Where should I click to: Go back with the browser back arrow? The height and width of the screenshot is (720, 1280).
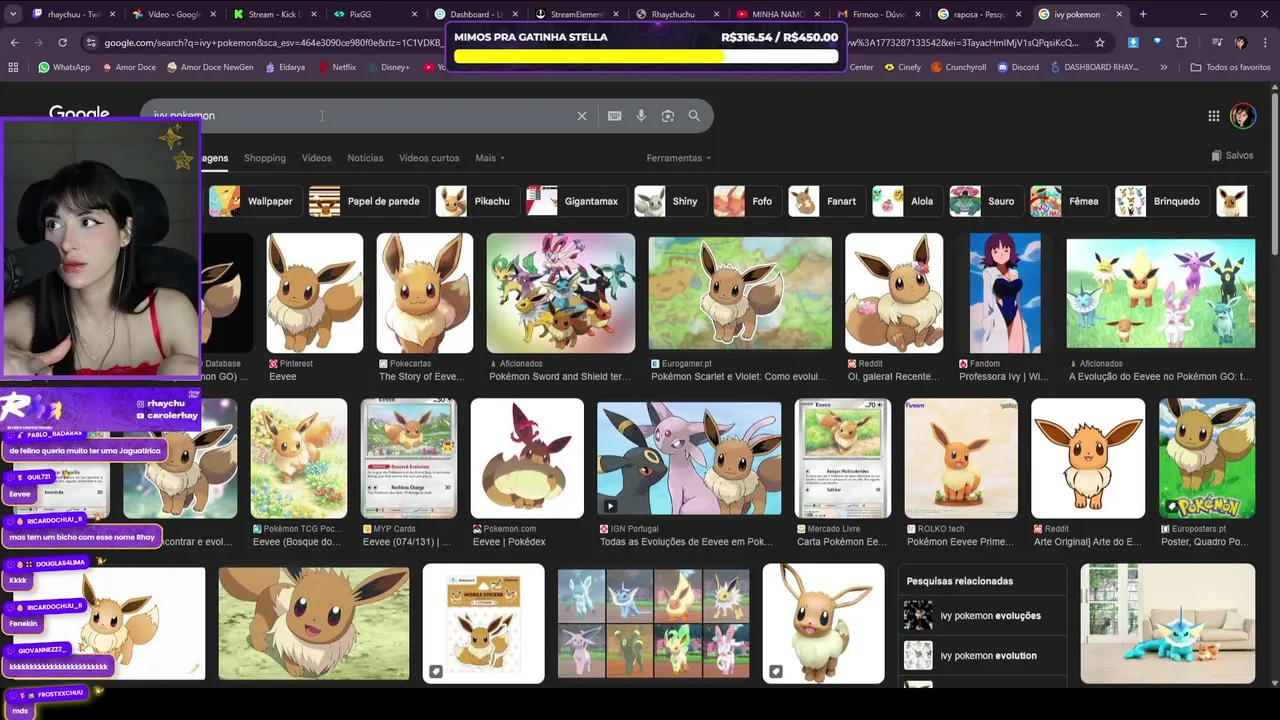pyautogui.click(x=14, y=43)
